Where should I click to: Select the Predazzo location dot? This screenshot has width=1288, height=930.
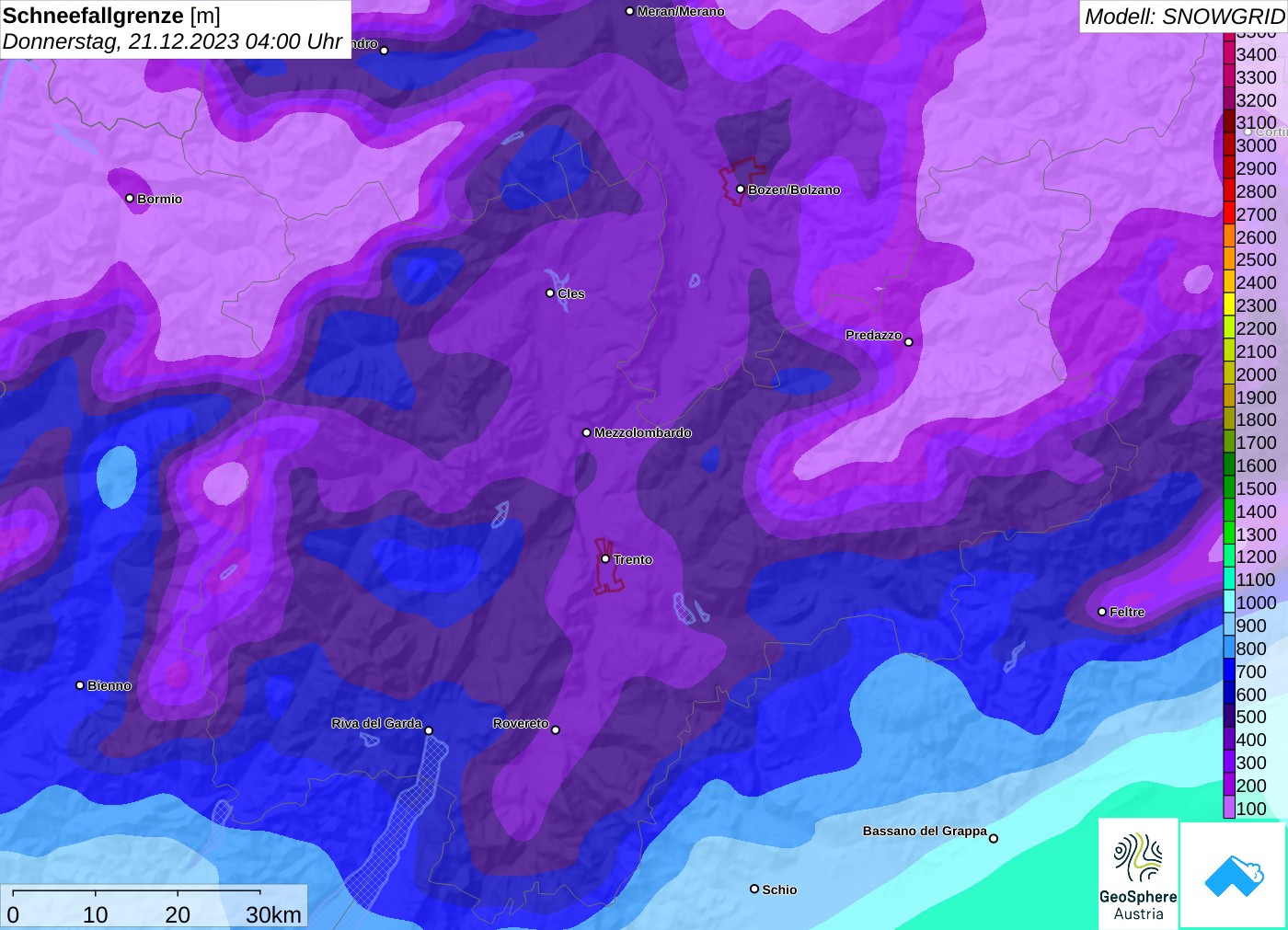click(x=909, y=341)
